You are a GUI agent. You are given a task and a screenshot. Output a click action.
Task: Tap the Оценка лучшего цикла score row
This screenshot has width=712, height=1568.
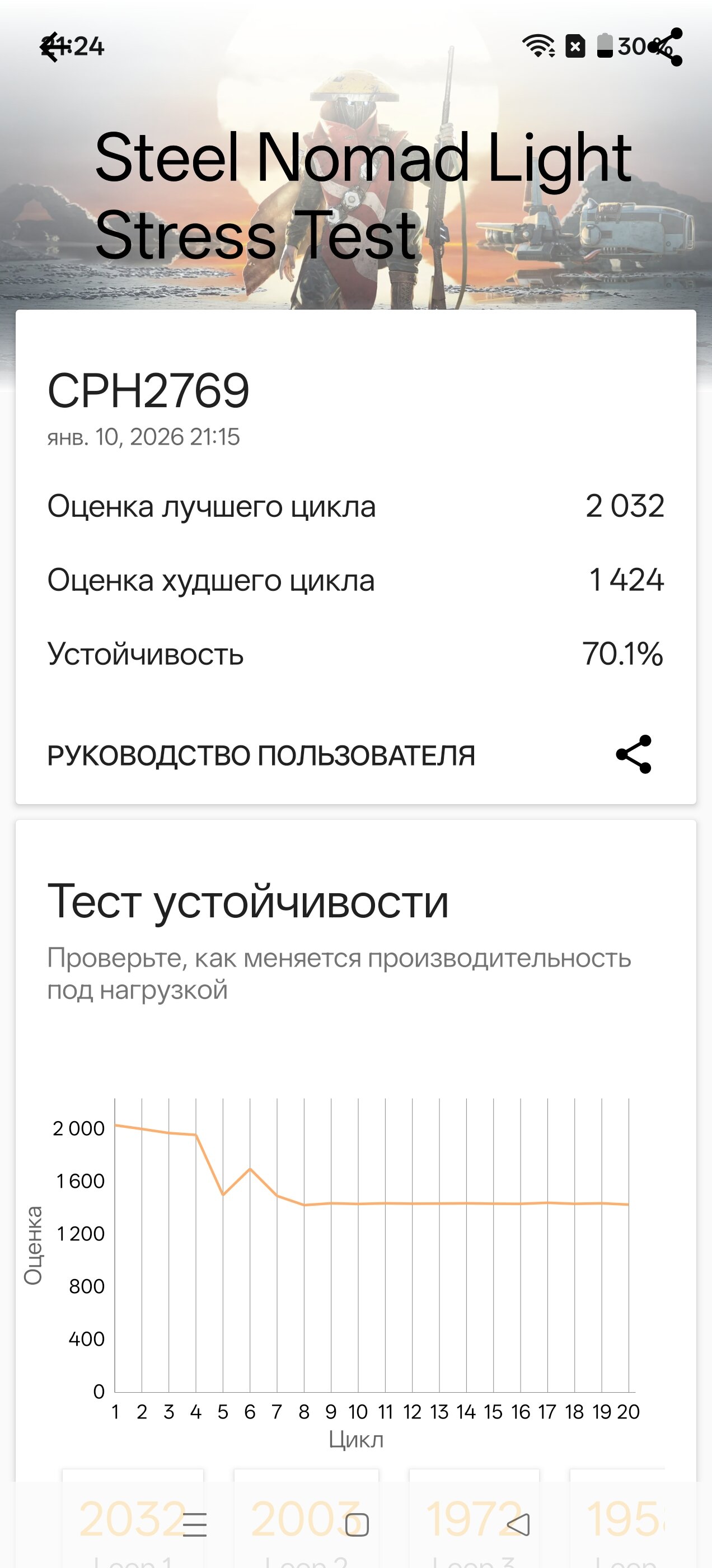(355, 506)
